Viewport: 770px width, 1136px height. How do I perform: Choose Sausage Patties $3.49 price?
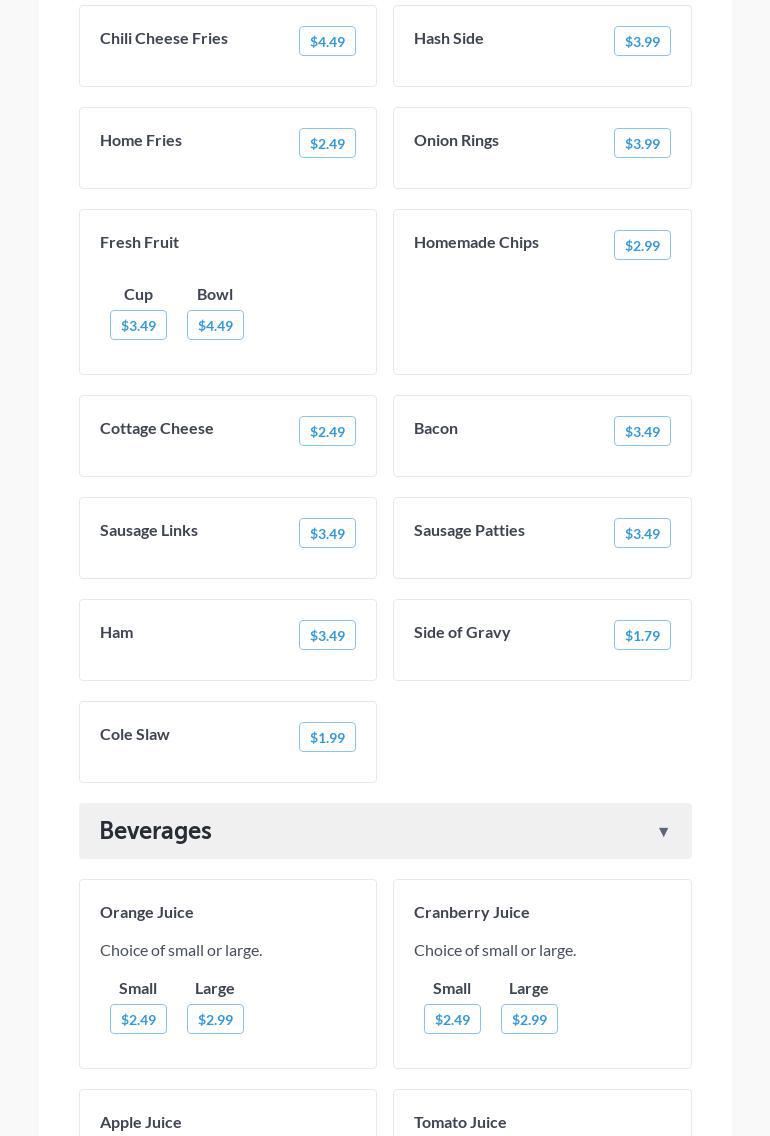pos(642,533)
